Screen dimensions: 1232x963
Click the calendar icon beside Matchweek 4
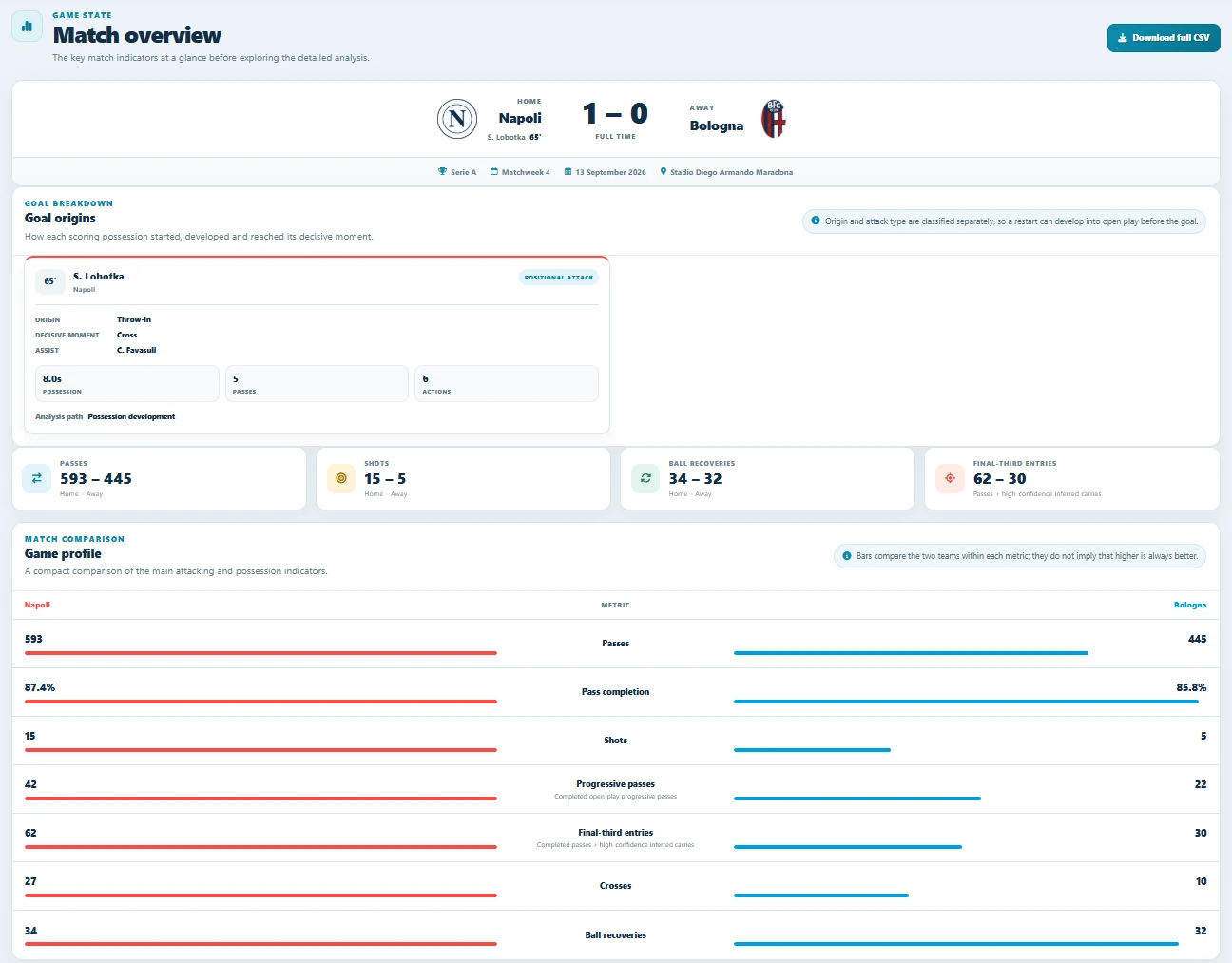click(x=494, y=172)
